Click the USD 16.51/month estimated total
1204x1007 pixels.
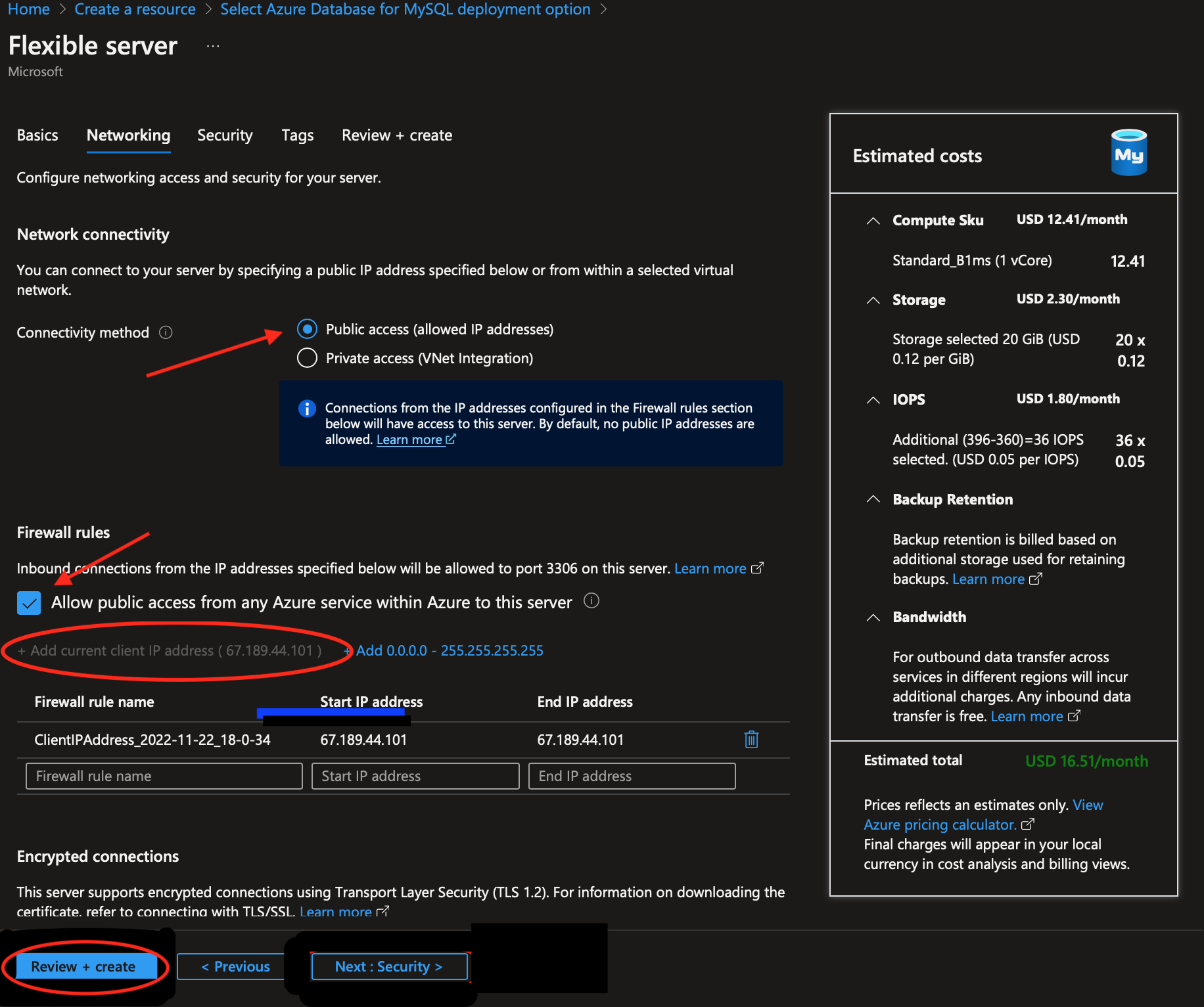pos(1086,761)
